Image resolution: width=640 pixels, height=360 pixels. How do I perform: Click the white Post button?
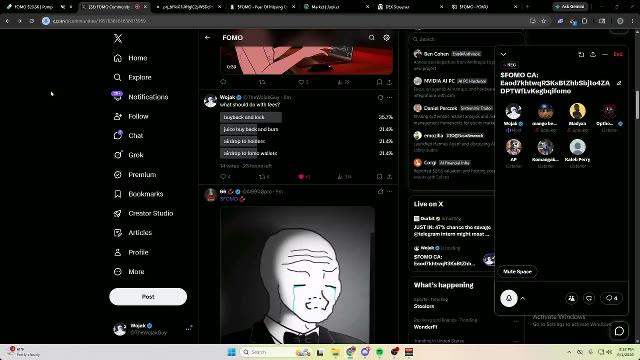click(148, 297)
